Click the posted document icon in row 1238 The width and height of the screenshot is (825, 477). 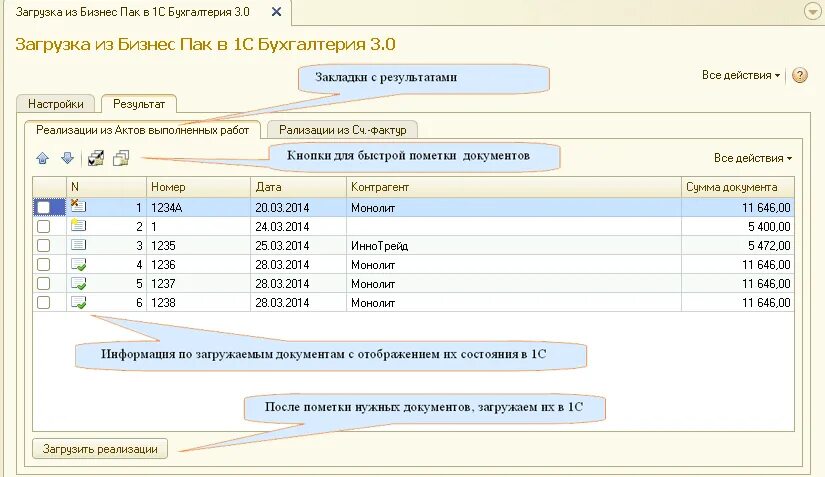point(78,302)
